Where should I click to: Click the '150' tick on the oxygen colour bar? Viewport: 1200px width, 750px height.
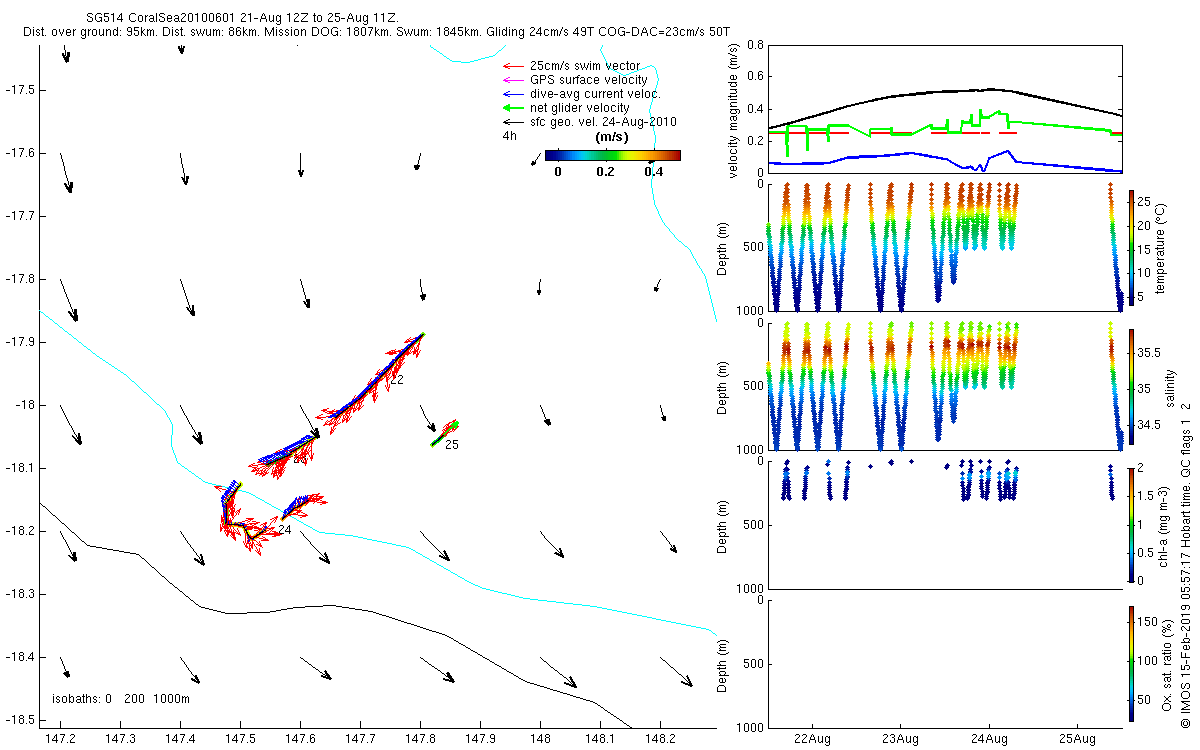(1147, 624)
